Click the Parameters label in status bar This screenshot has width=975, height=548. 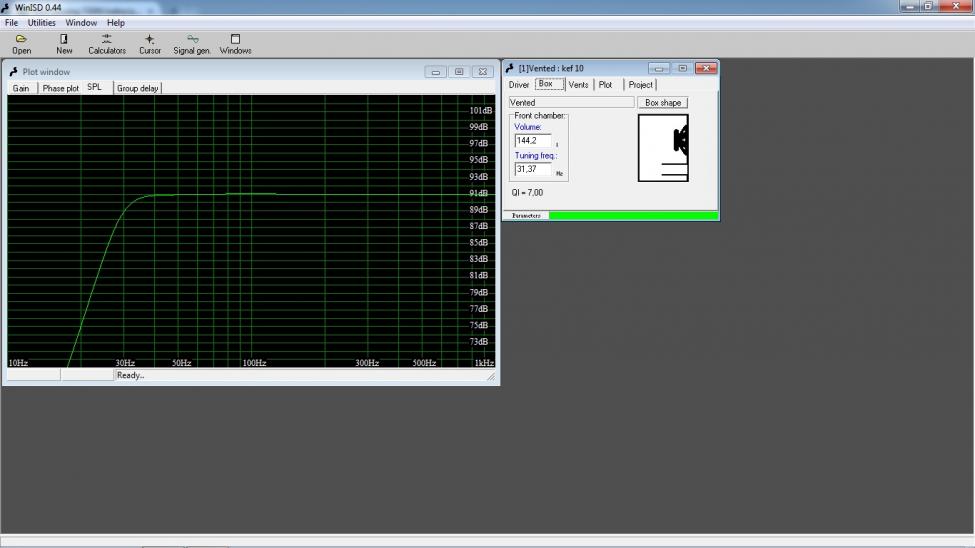[x=526, y=216]
